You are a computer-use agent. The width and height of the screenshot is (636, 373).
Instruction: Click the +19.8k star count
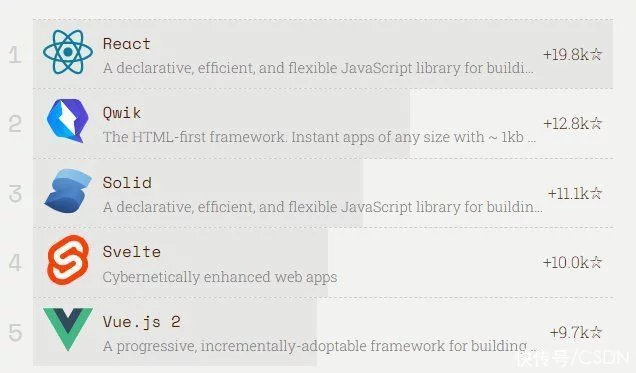tap(572, 54)
